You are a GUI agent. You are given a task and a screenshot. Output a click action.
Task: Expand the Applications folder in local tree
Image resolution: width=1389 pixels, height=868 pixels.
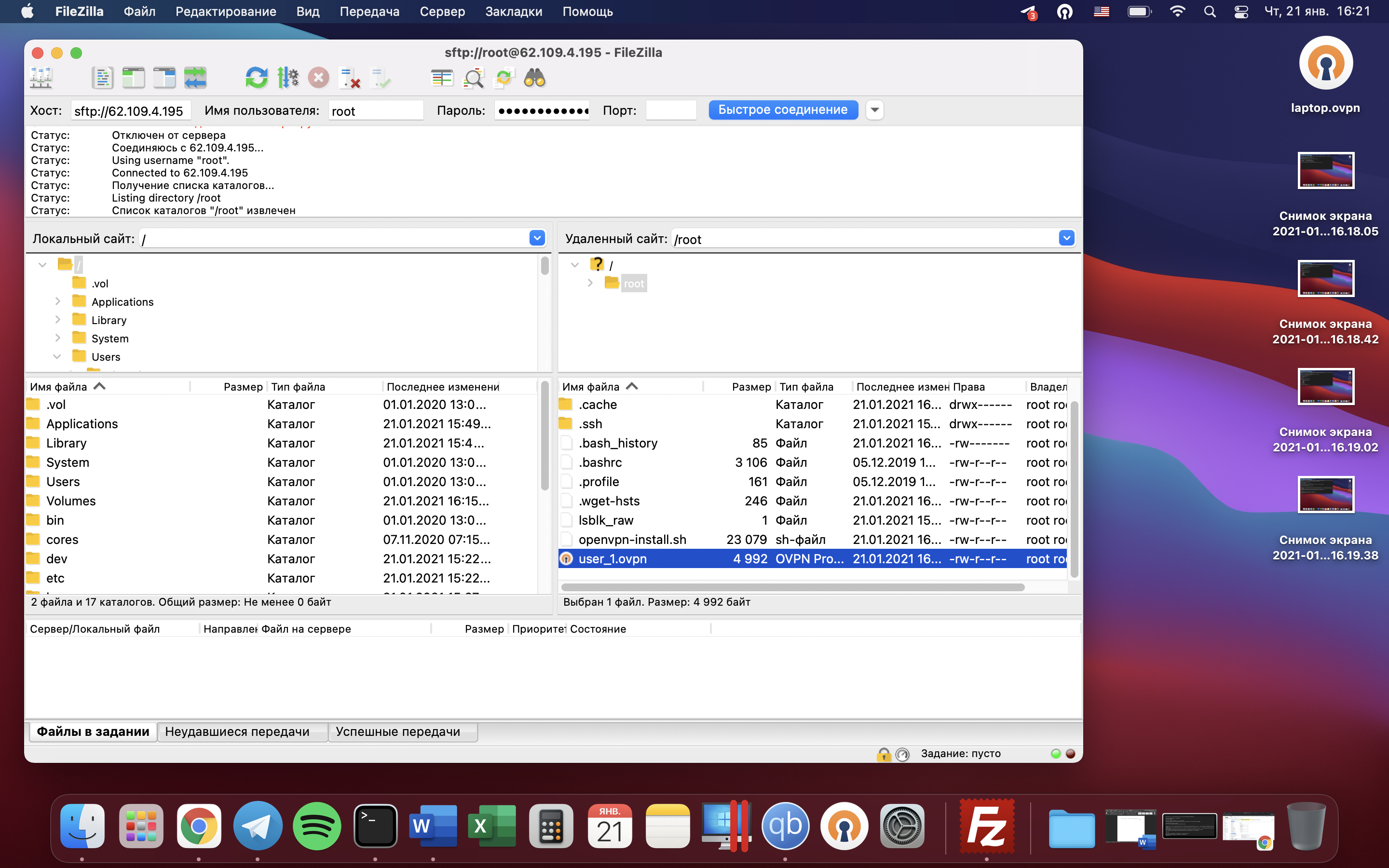(x=57, y=301)
